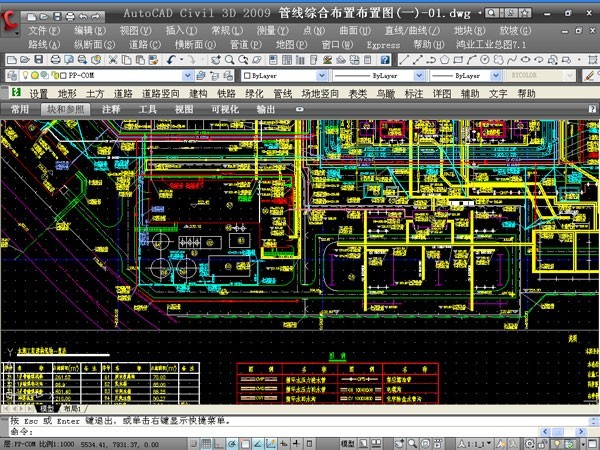This screenshot has height=450, width=600.
Task: Click the Save icon in standard toolbar
Action: pos(39,61)
